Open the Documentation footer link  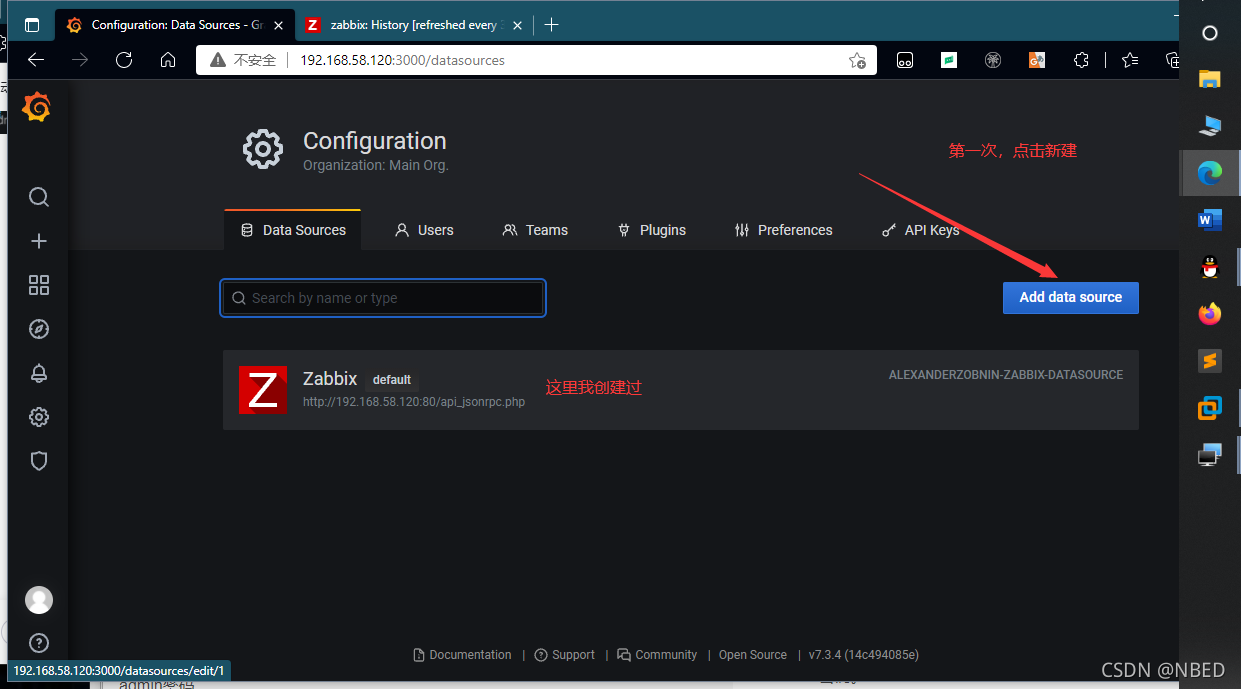462,655
